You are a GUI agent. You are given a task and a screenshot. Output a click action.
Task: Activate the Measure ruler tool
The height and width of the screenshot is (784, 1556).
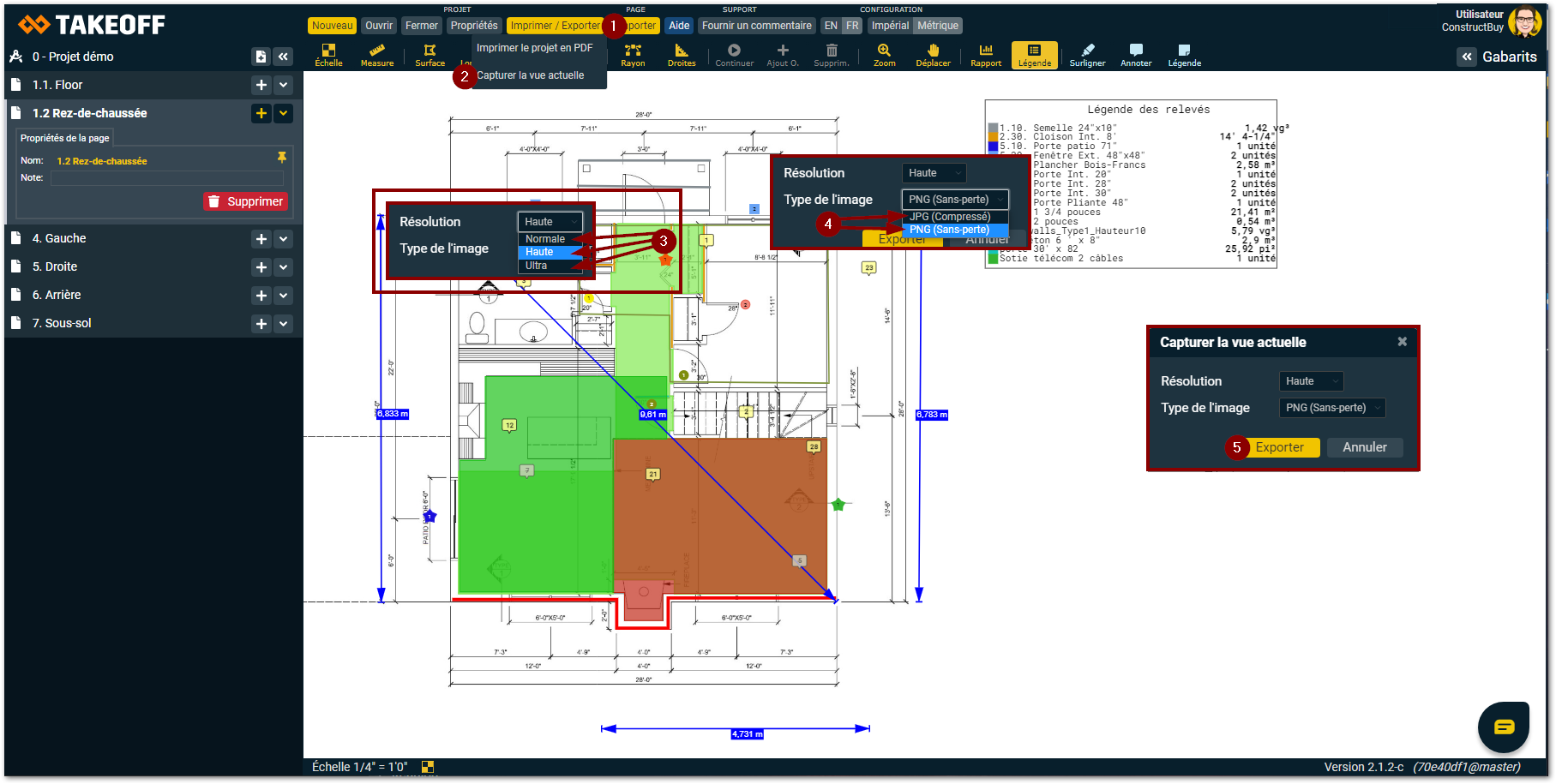coord(377,56)
